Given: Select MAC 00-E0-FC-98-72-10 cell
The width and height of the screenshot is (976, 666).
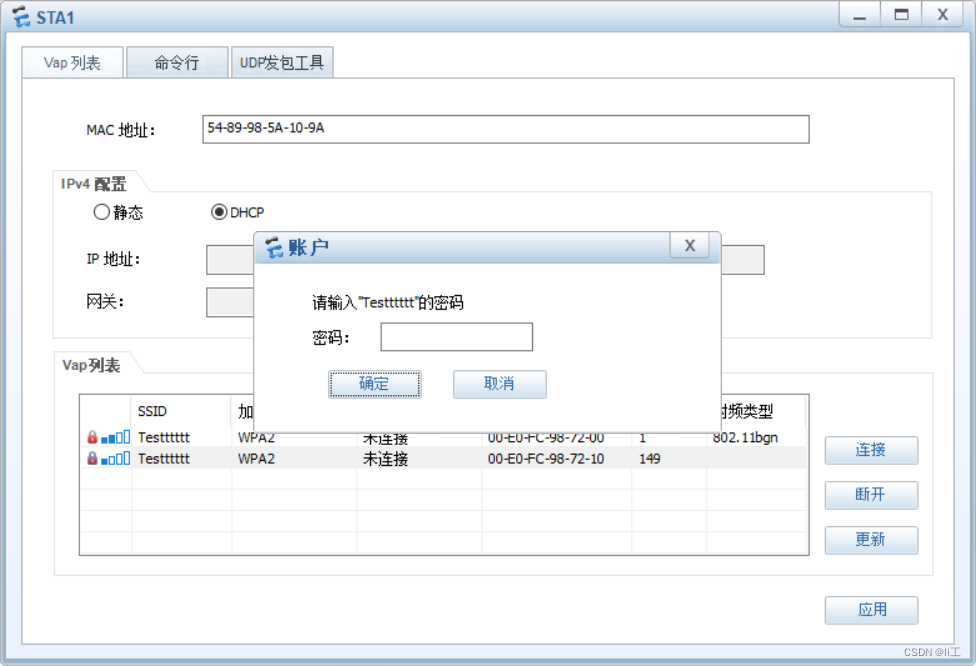Looking at the screenshot, I should tap(545, 459).
